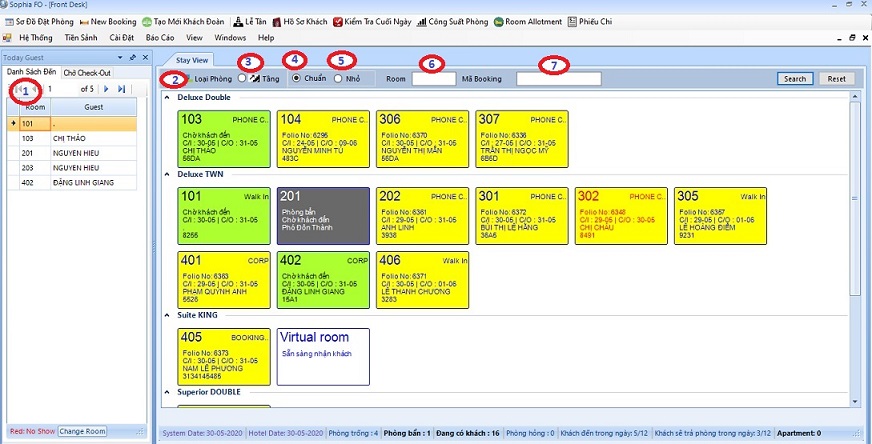Select room 202 card
This screenshot has height=444, width=872.
coord(423,216)
